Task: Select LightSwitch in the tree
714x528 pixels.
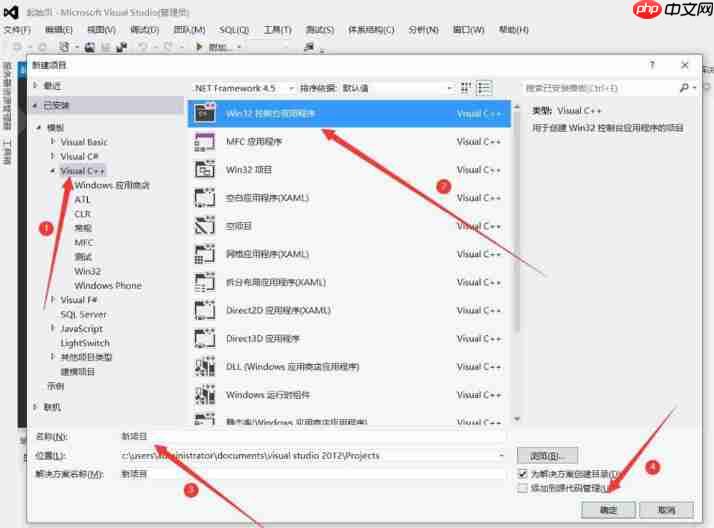Action: [85, 343]
